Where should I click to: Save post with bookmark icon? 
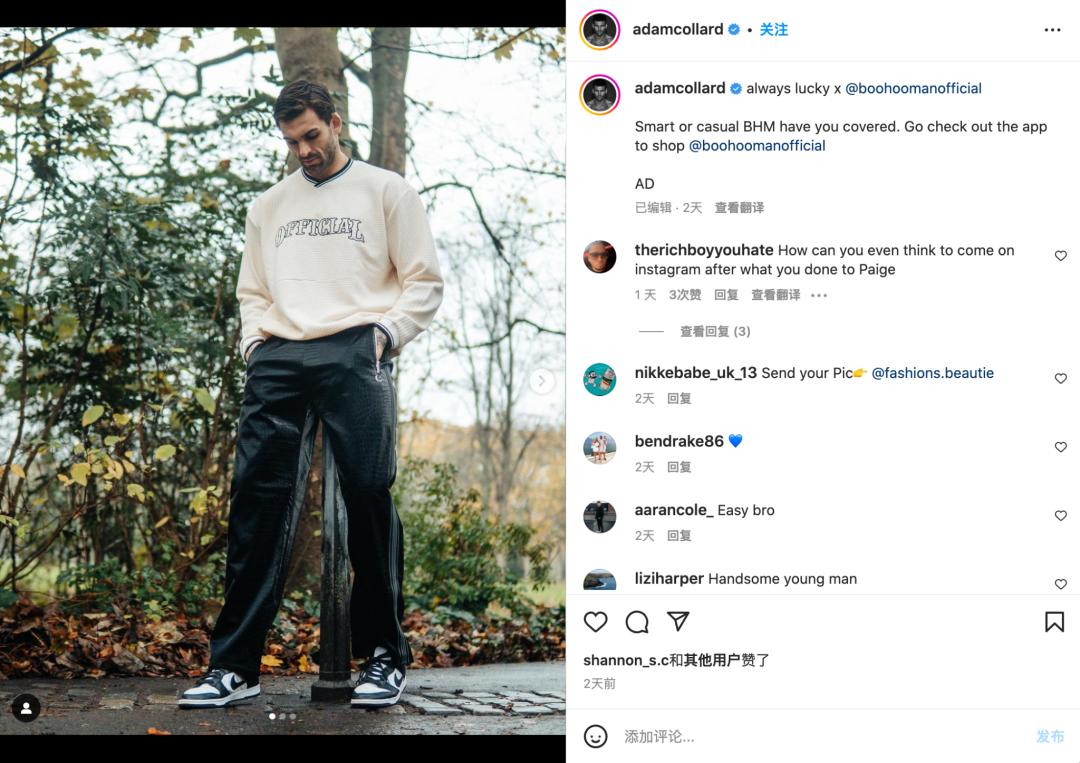point(1054,622)
